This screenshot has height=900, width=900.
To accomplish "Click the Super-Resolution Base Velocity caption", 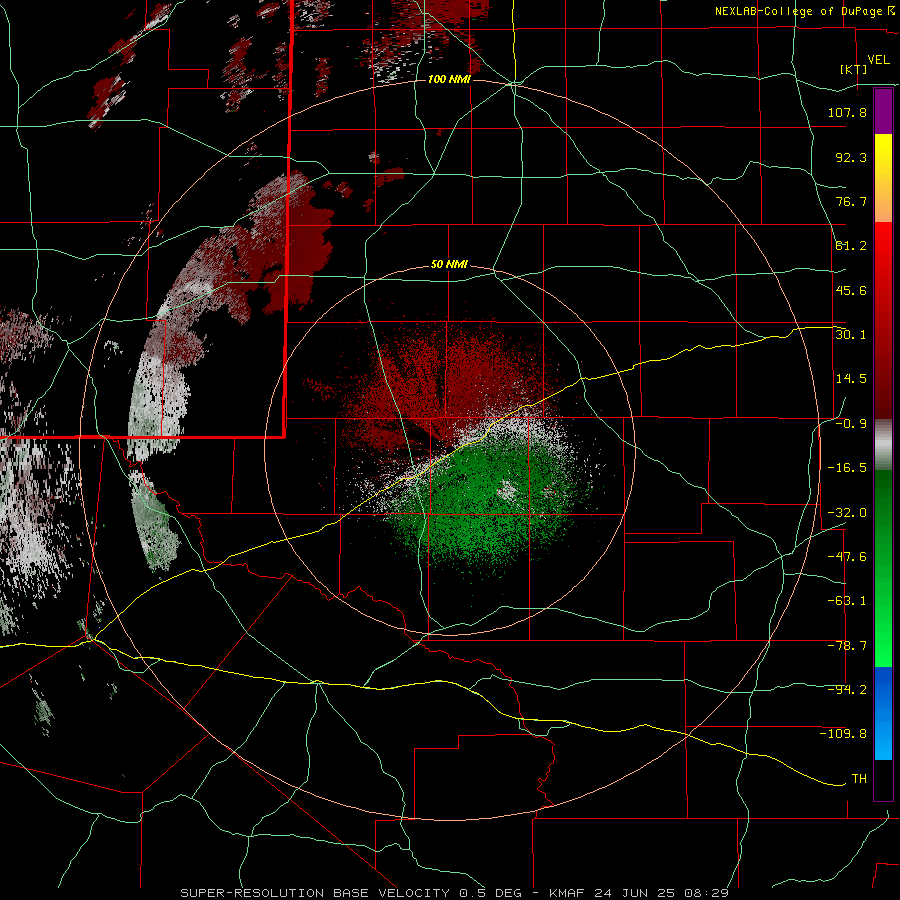I will pos(455,893).
